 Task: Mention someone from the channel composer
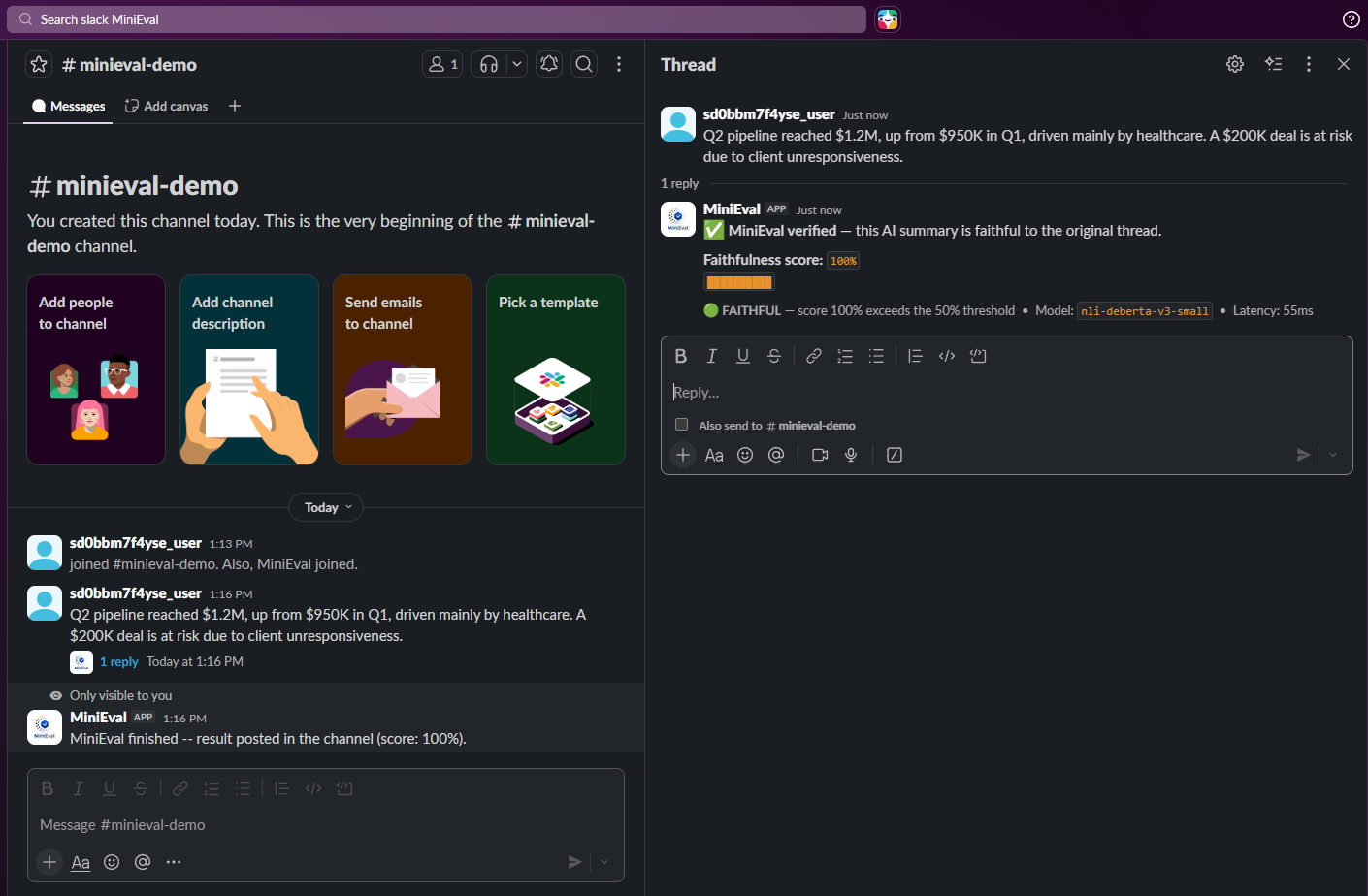coord(143,862)
